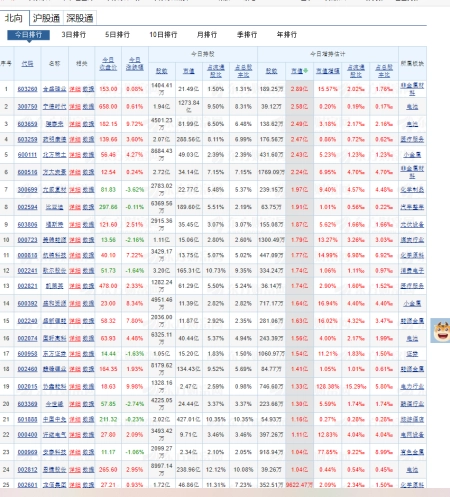Click stock code 601888 in row 21

point(27,419)
